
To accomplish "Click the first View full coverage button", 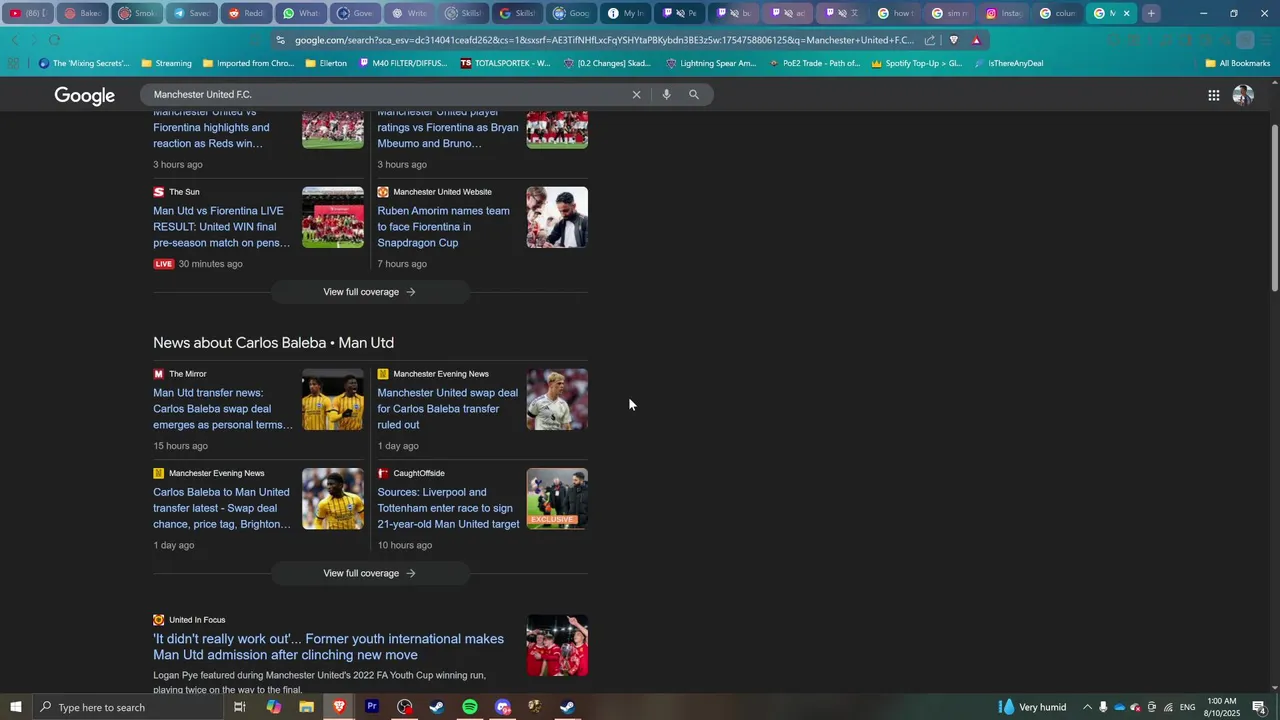I will click(x=369, y=292).
